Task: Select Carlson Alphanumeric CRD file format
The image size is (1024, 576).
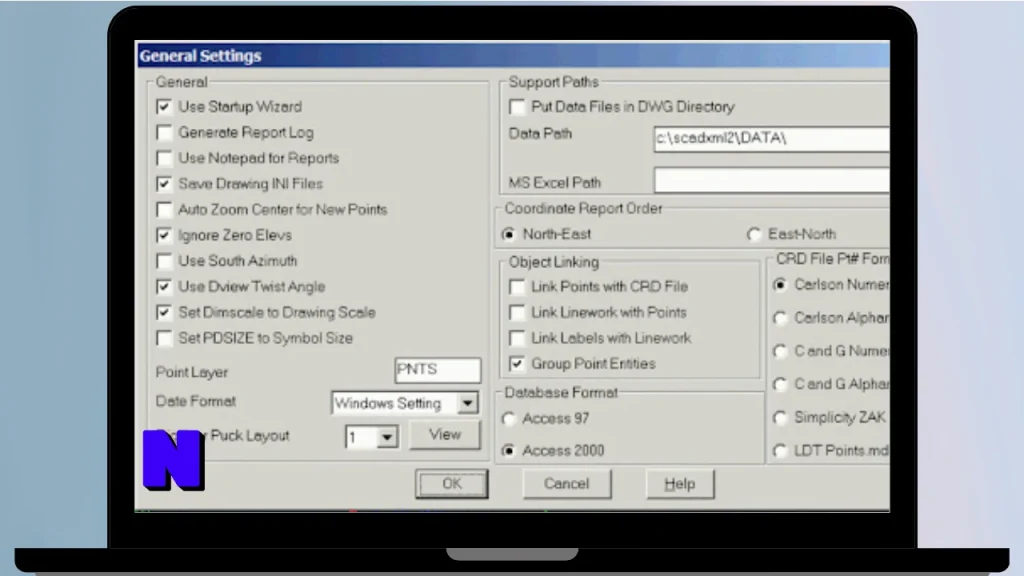Action: pos(780,318)
